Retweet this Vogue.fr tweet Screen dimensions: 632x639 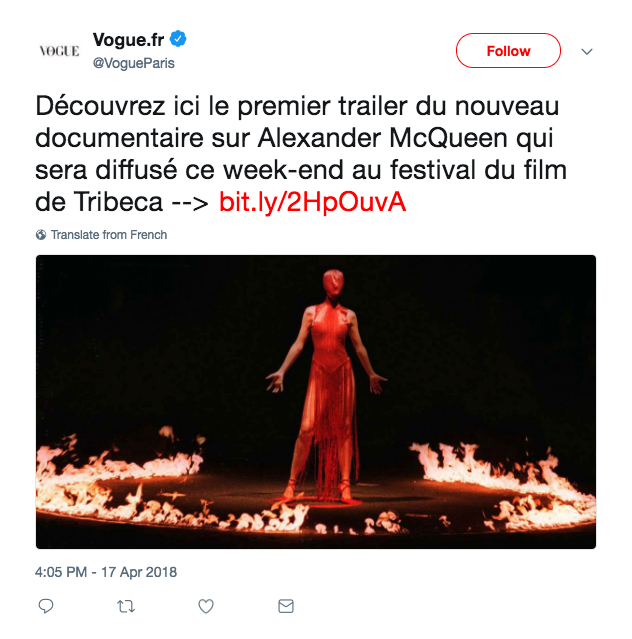(126, 606)
